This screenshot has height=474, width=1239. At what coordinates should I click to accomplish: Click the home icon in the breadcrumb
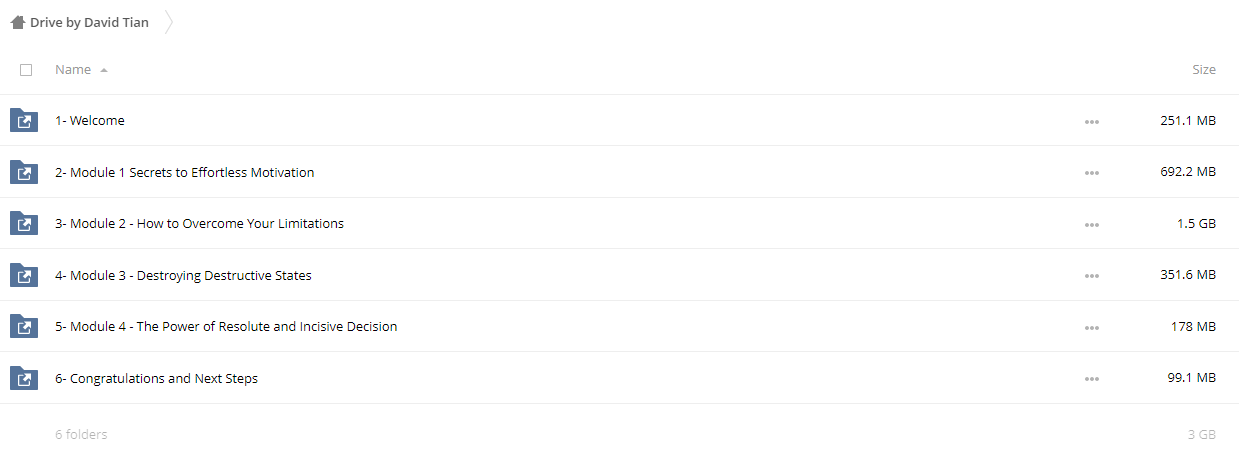pyautogui.click(x=18, y=22)
